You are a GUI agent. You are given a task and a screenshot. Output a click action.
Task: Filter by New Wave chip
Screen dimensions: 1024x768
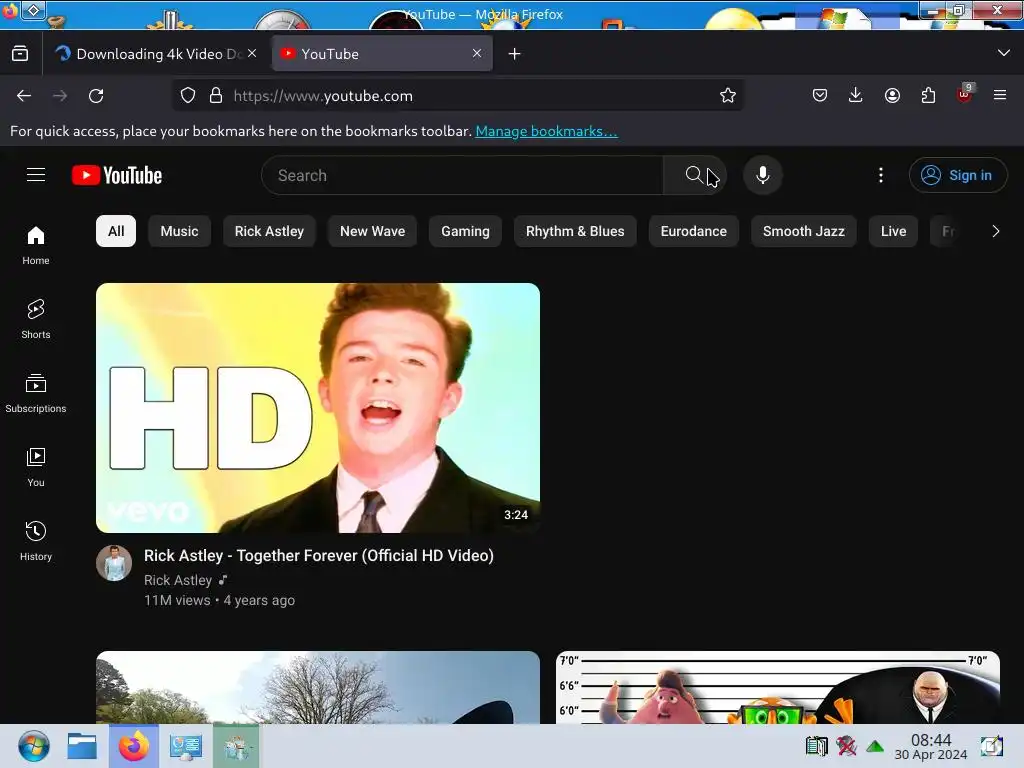coord(372,231)
